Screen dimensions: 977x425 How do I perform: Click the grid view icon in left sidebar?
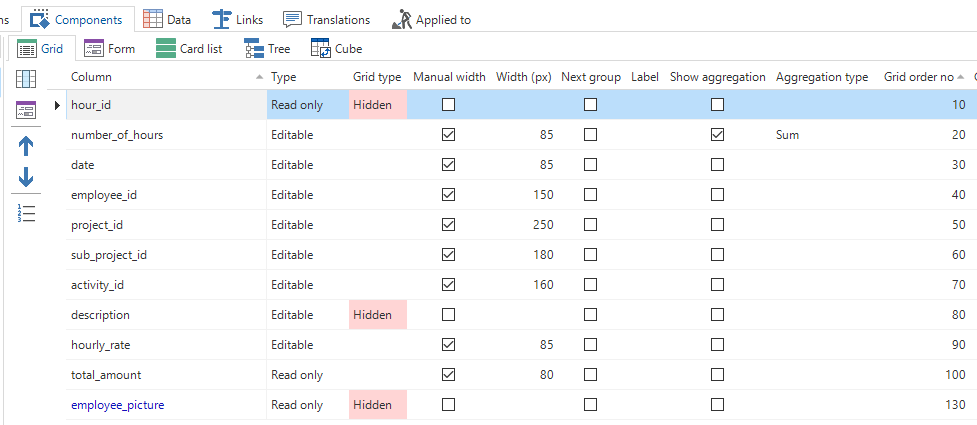26,79
